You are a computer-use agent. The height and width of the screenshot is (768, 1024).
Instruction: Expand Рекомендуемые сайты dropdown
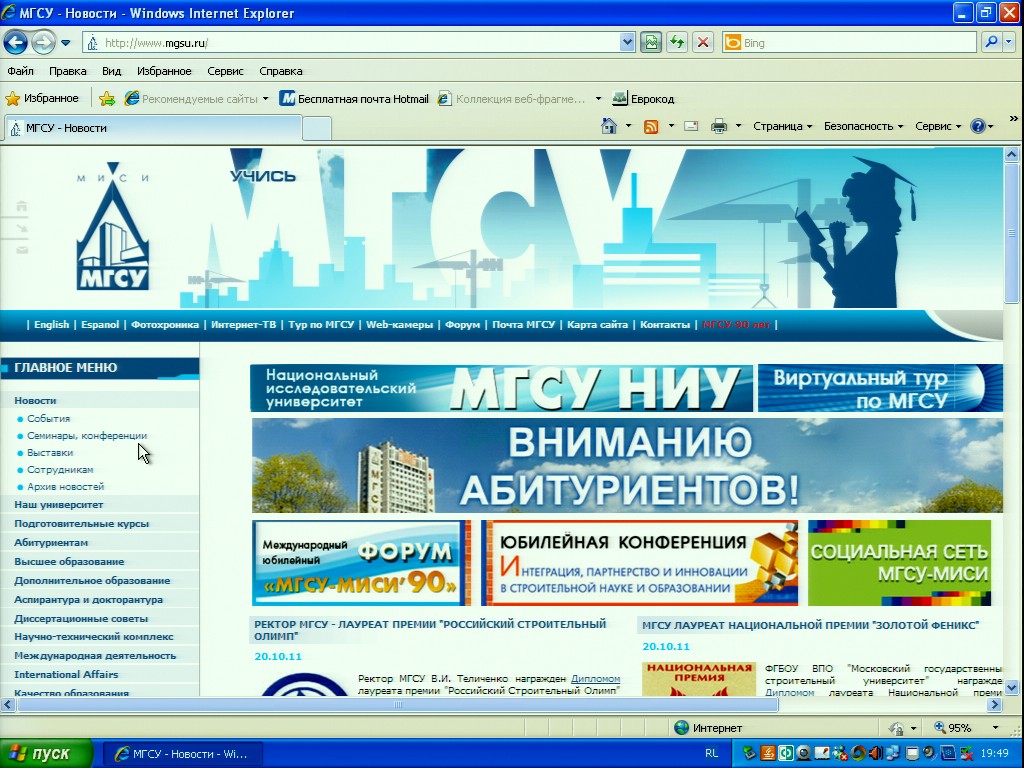pos(265,99)
